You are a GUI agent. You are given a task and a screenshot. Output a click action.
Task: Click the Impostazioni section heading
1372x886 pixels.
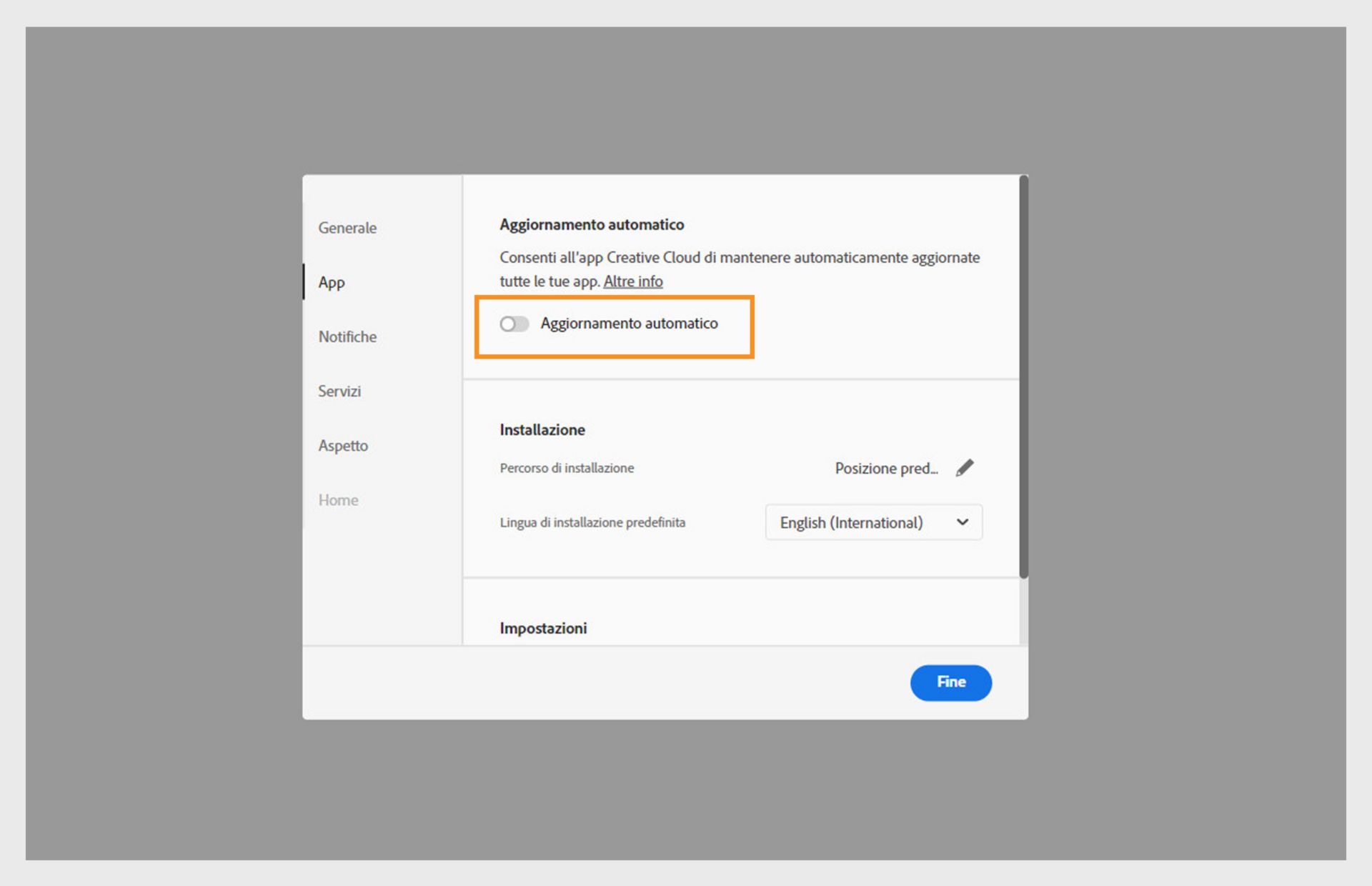(543, 628)
